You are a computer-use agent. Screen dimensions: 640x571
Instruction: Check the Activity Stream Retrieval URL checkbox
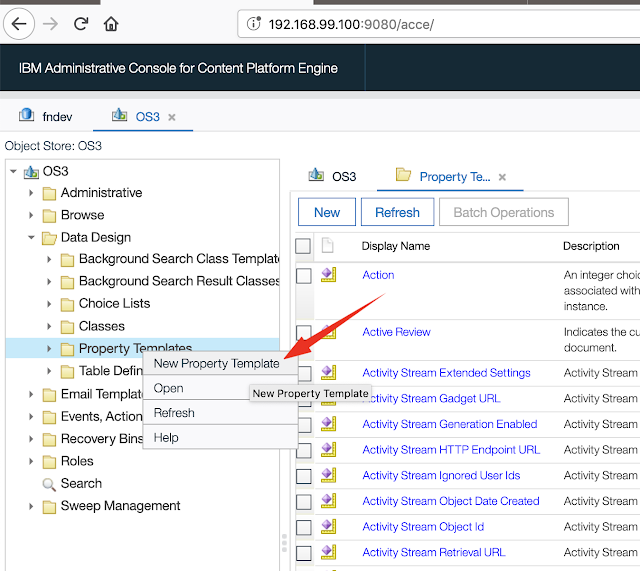[x=304, y=553]
